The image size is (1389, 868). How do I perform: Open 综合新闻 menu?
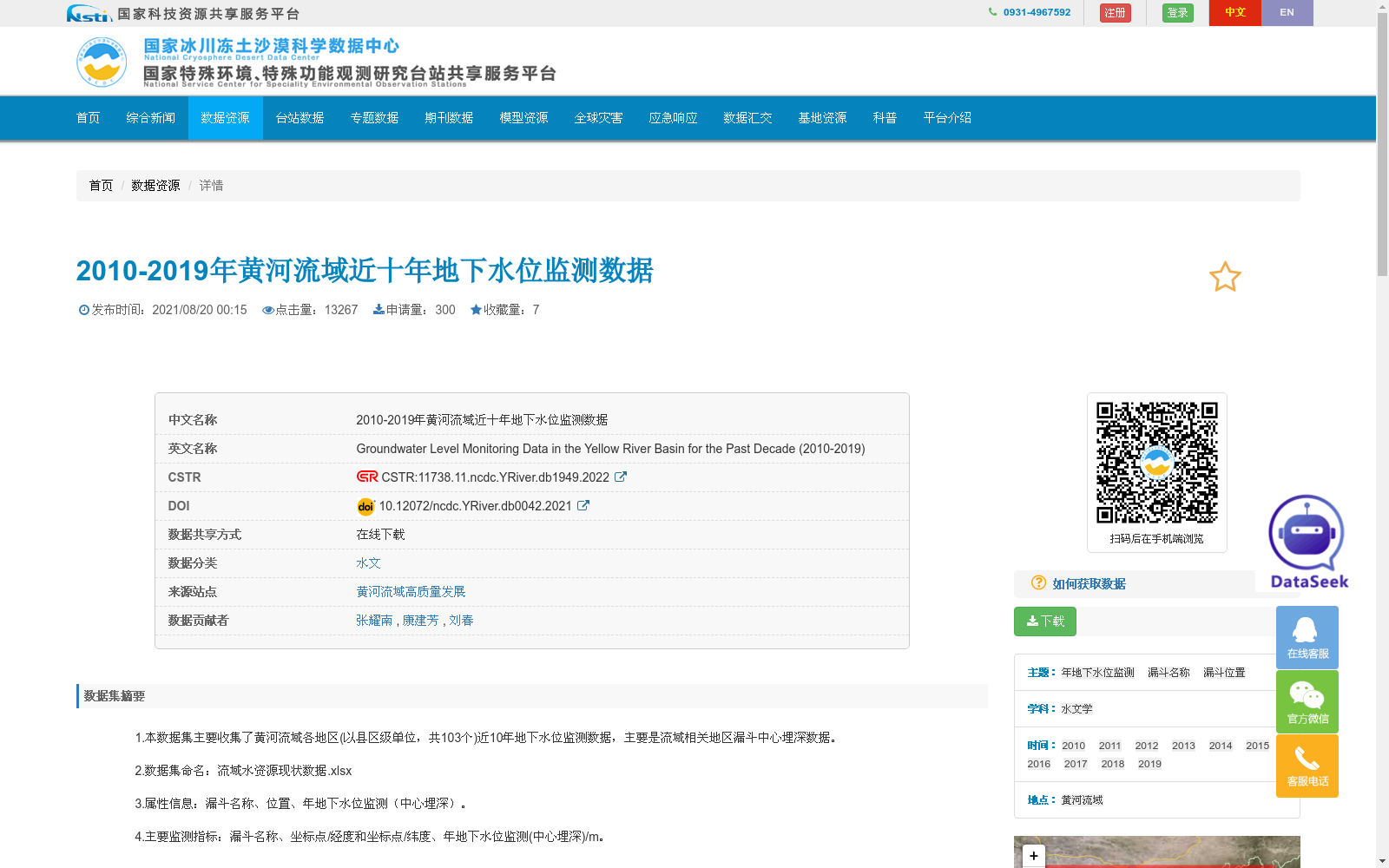click(x=151, y=118)
